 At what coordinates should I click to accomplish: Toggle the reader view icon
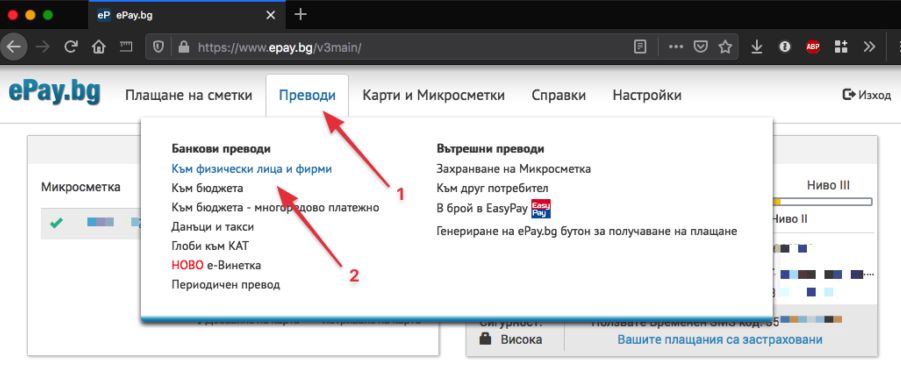tap(640, 47)
